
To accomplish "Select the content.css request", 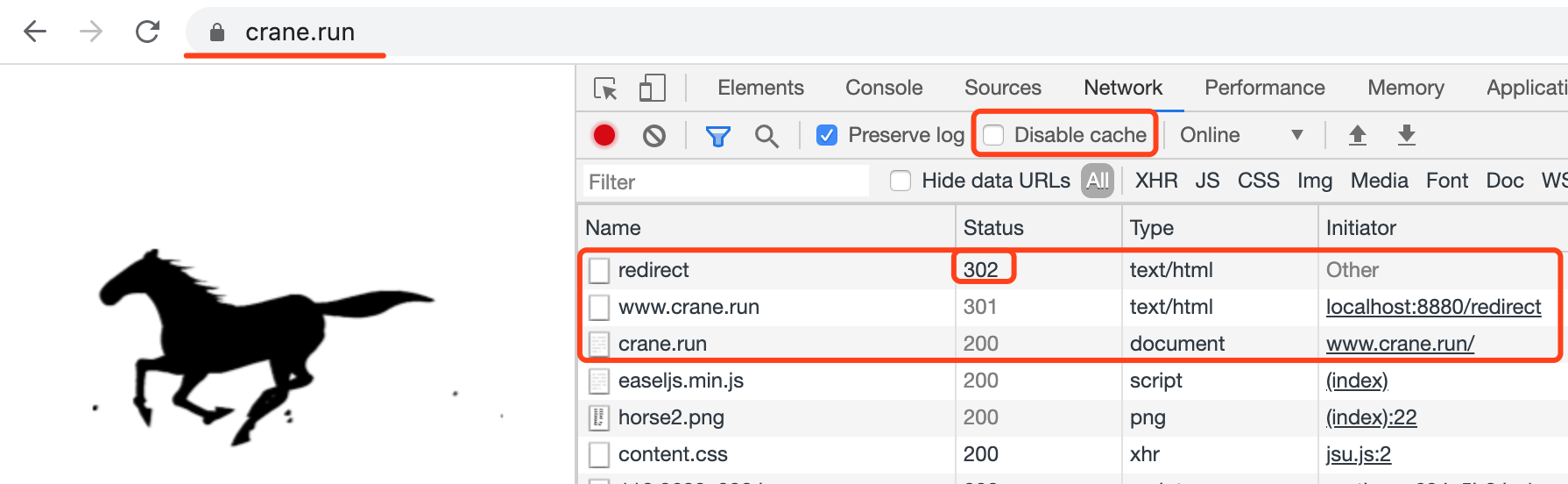I will click(1073, 454).
